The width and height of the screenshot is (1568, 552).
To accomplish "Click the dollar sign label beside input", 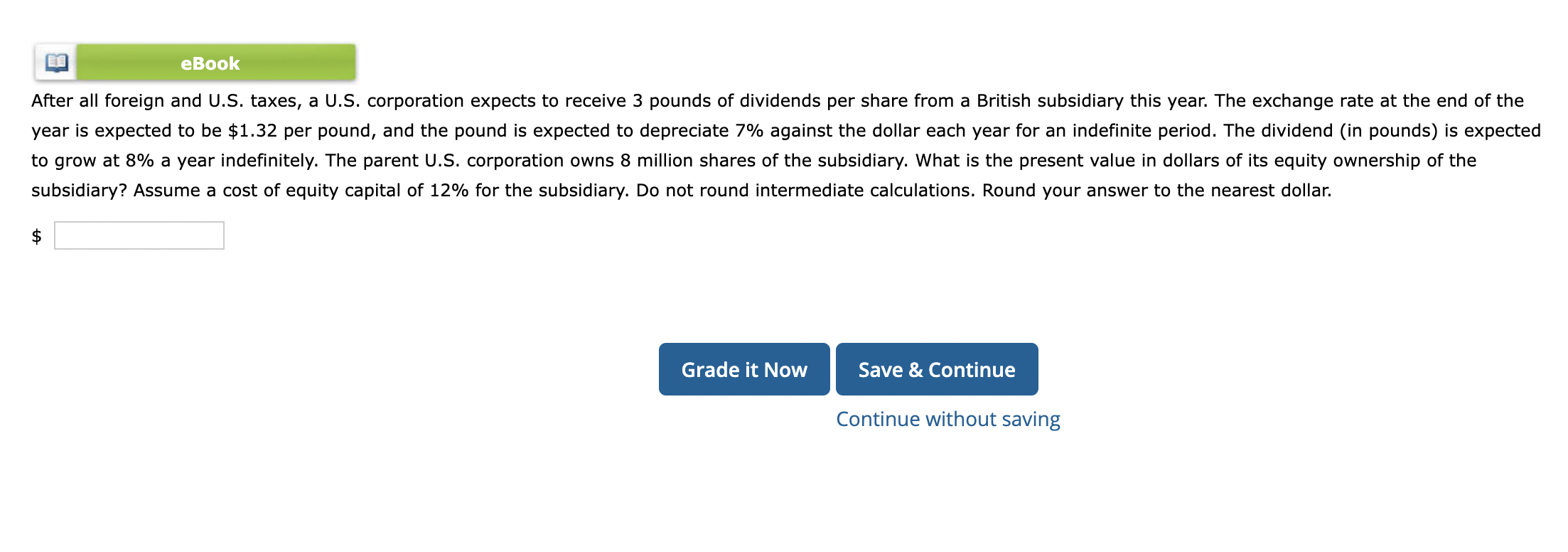I will tap(37, 235).
